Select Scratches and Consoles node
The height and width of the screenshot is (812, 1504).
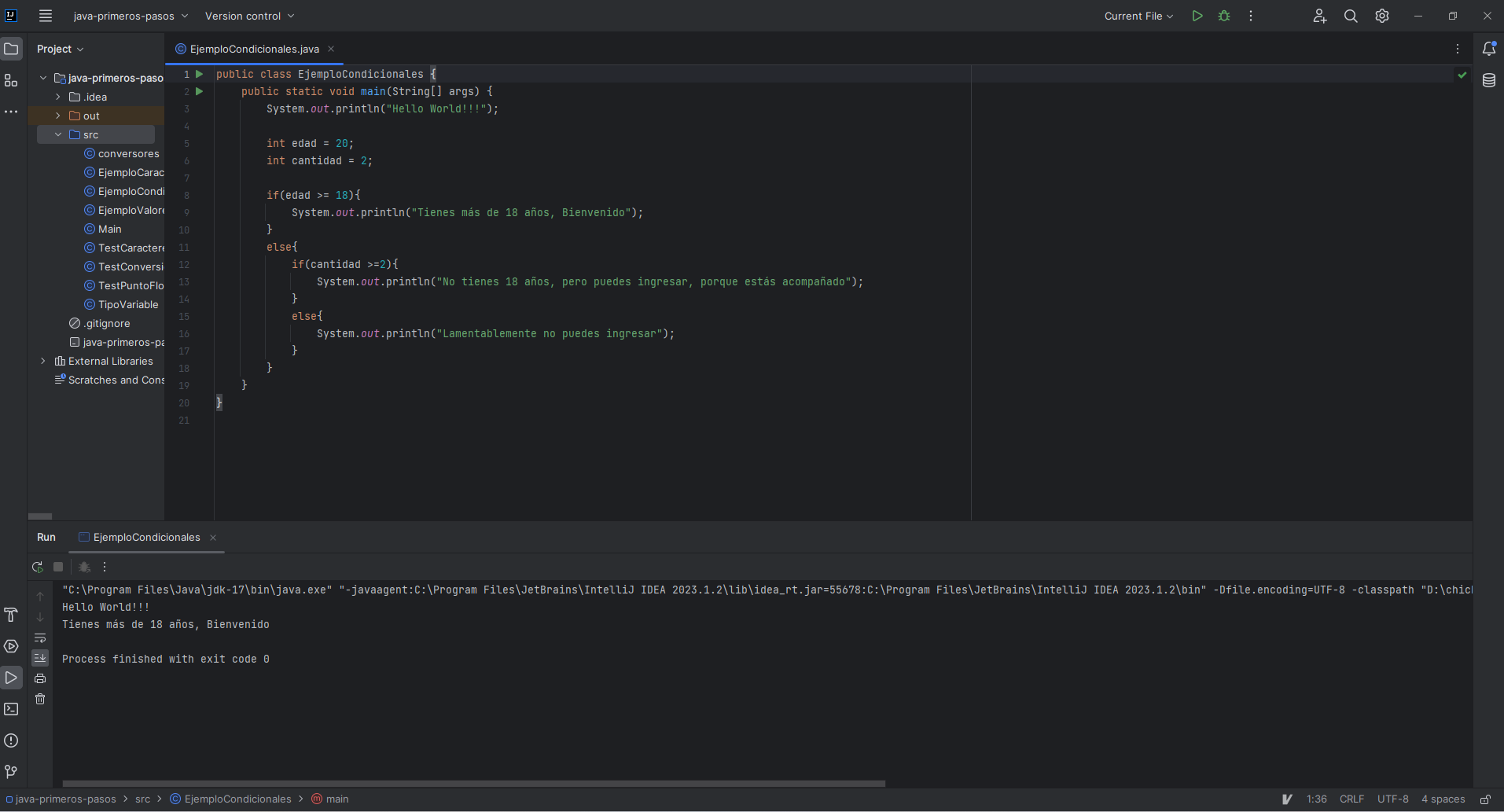[109, 380]
